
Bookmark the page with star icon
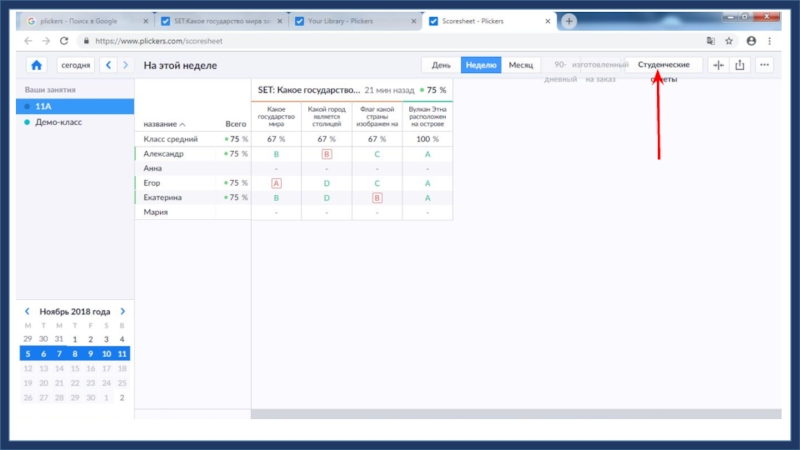(729, 41)
